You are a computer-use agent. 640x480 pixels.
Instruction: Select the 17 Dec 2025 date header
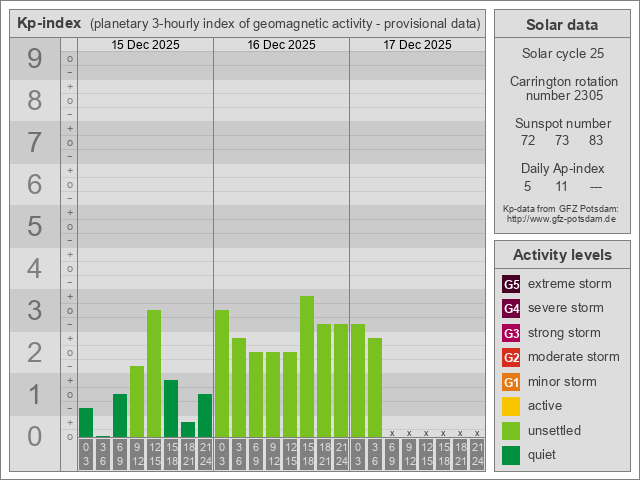(417, 45)
